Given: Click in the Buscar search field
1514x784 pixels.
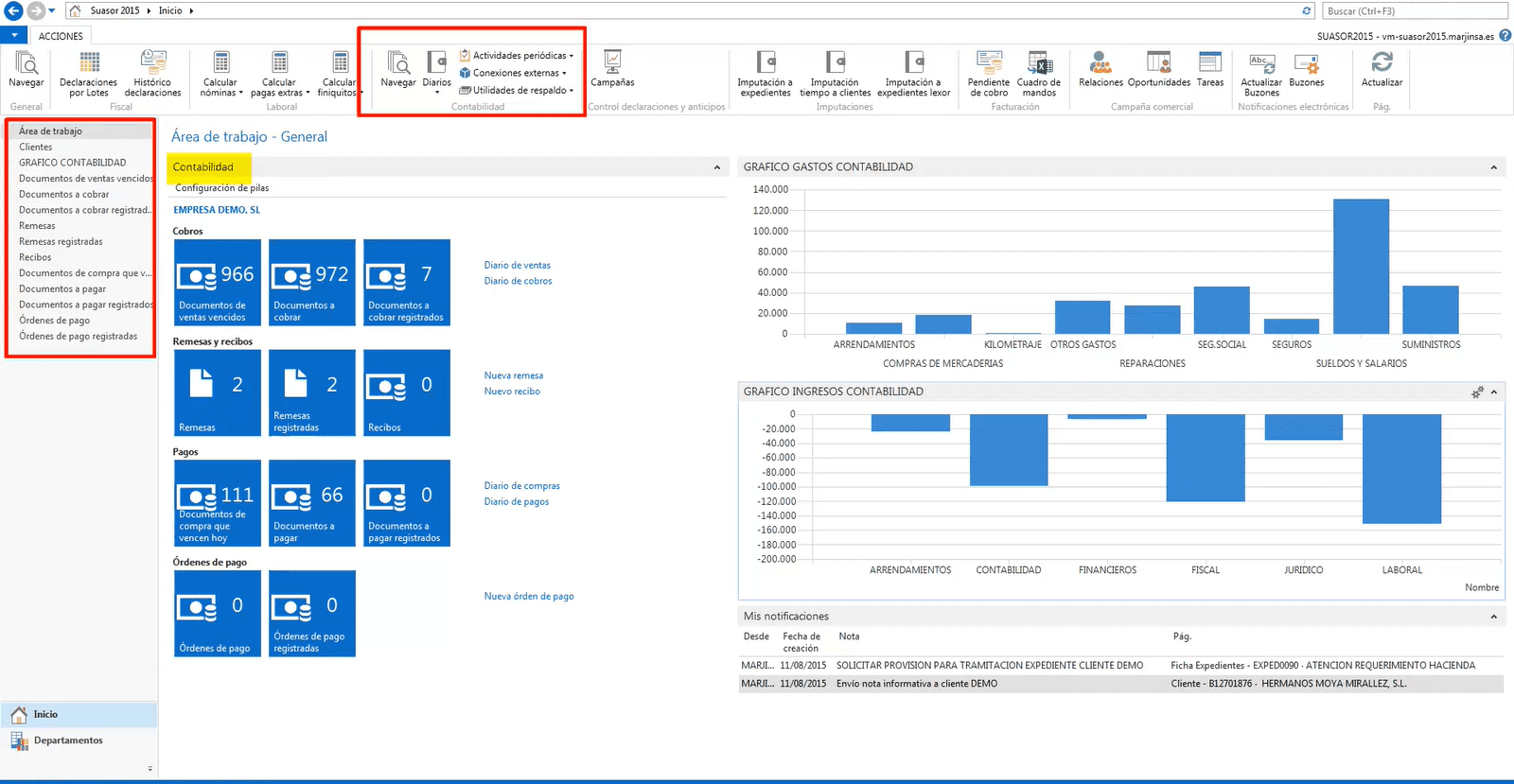Looking at the screenshot, I should tap(1414, 11).
